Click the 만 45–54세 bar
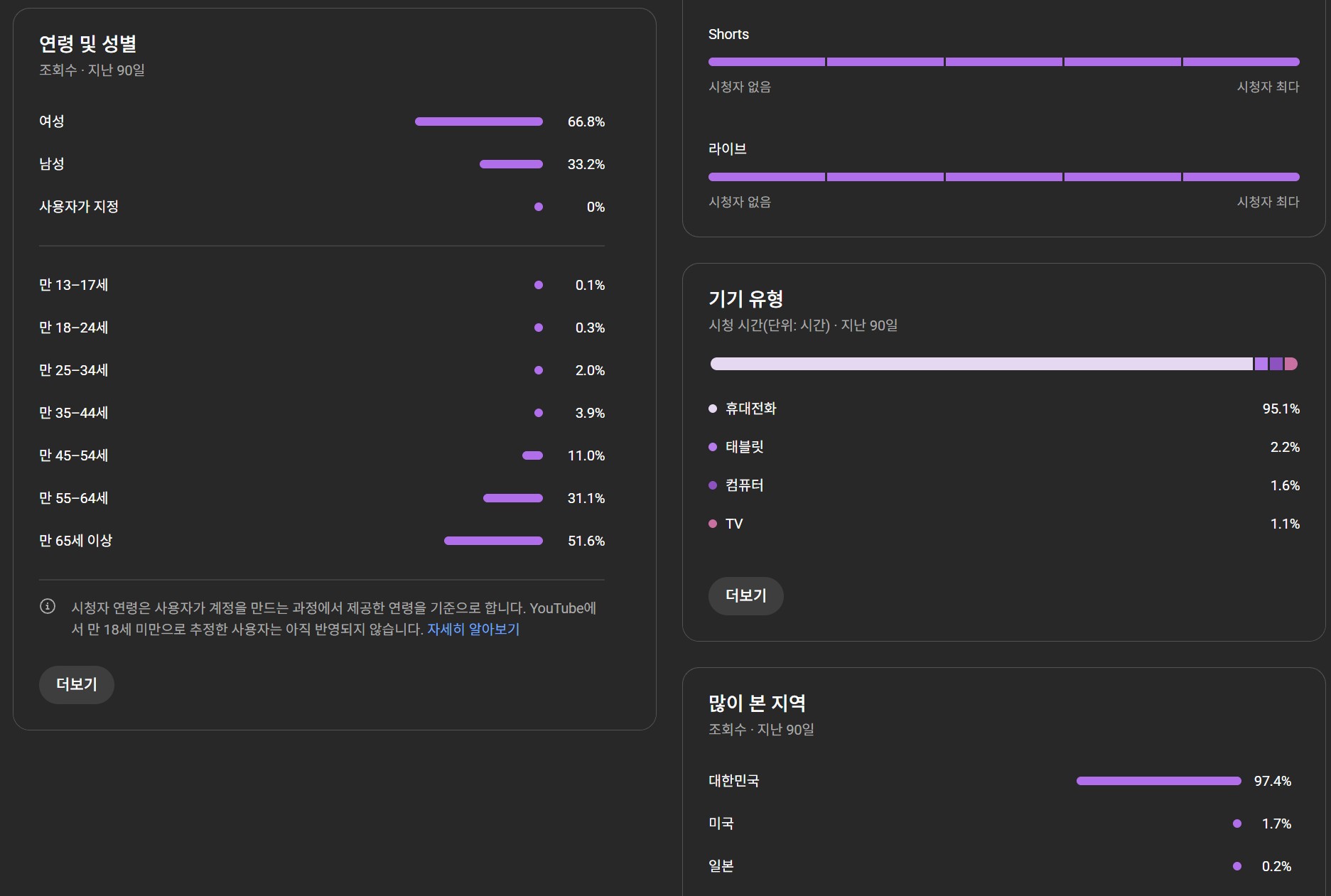 tap(532, 455)
